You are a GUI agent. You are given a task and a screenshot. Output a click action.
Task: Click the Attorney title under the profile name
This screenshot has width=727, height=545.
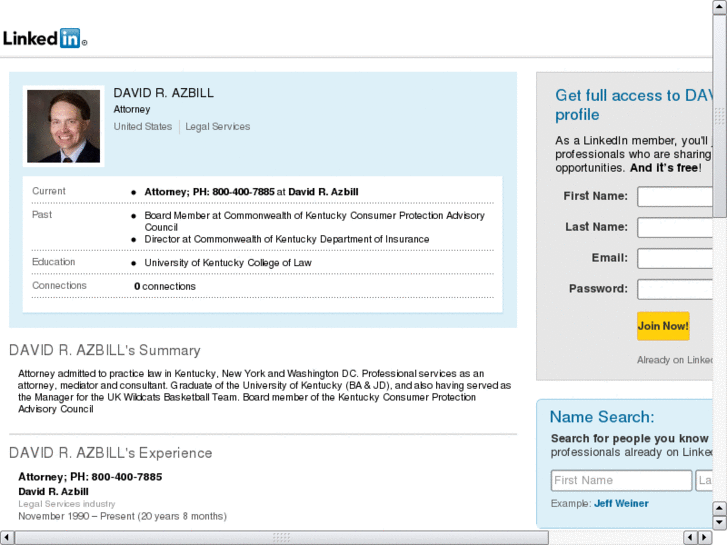[132, 109]
